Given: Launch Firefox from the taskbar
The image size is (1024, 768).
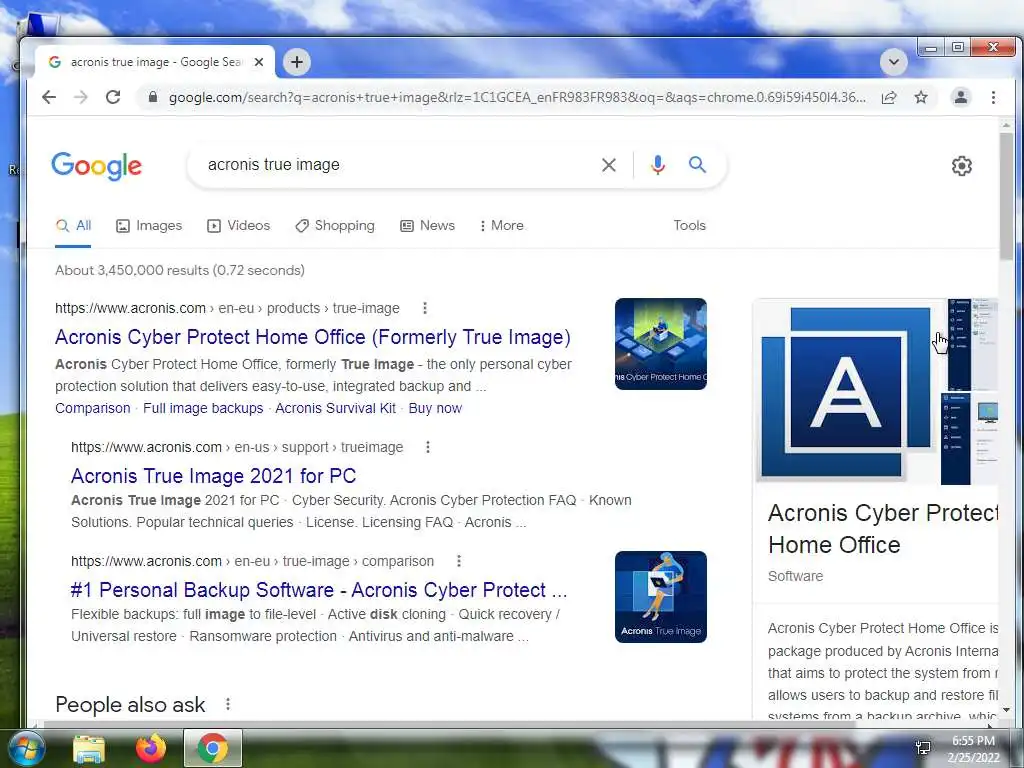Looking at the screenshot, I should [150, 748].
